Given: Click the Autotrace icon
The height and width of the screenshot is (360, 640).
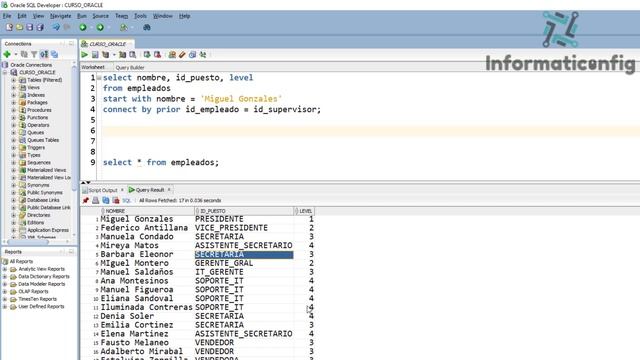Looking at the screenshot, I should coord(122,55).
